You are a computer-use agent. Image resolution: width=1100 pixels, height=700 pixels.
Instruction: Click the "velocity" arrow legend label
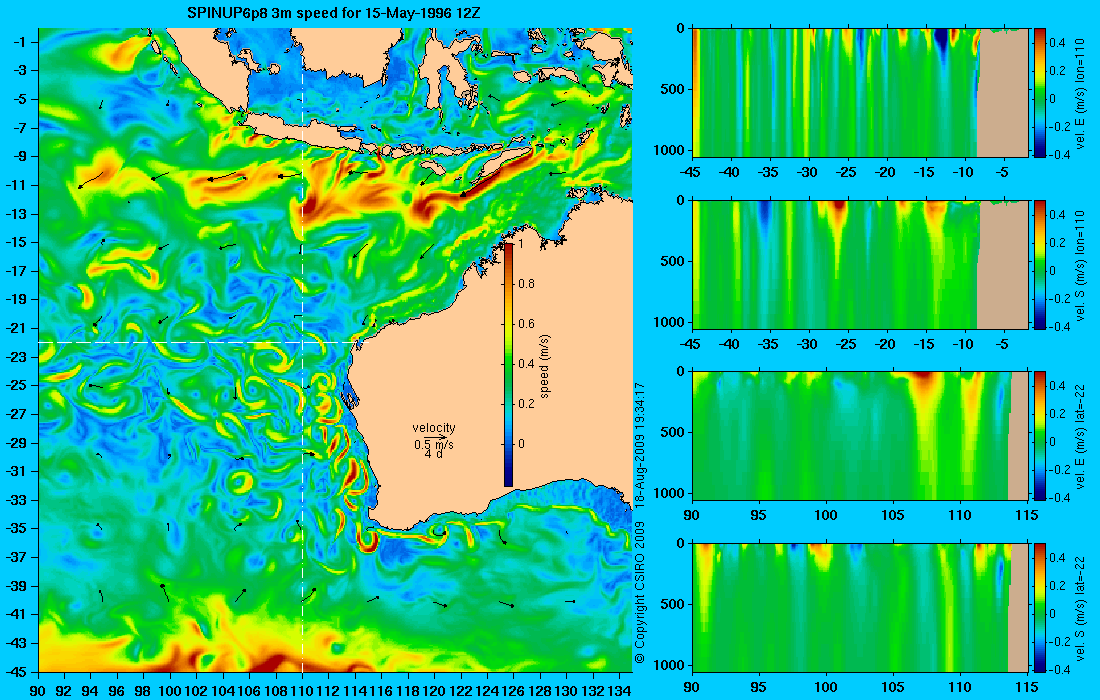click(434, 428)
